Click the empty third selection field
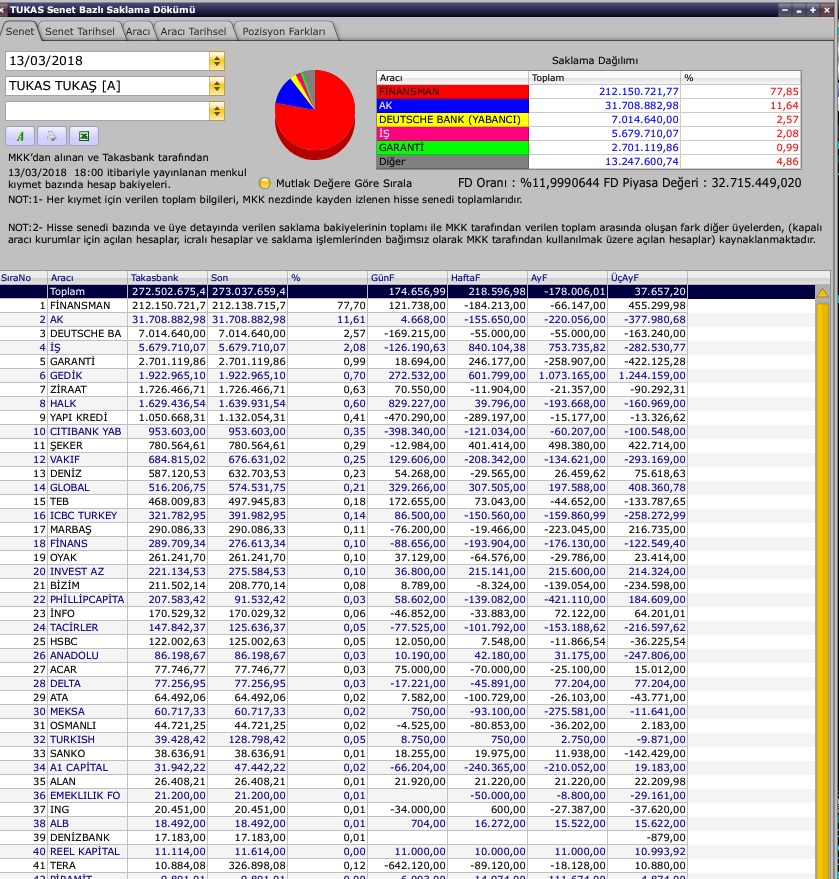Screen dimensions: 839x879 click(107, 111)
